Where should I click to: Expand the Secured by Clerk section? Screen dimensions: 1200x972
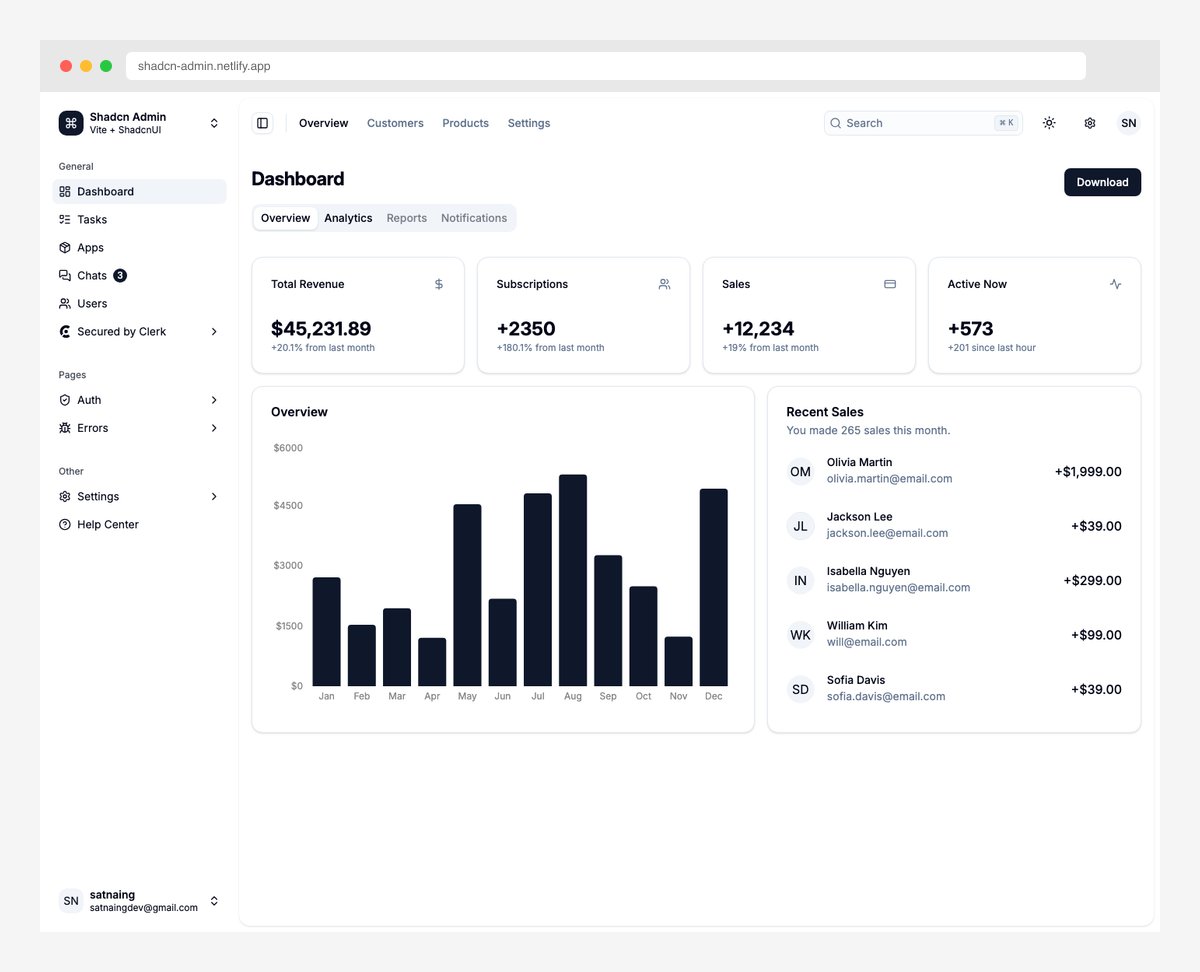pyautogui.click(x=120, y=331)
